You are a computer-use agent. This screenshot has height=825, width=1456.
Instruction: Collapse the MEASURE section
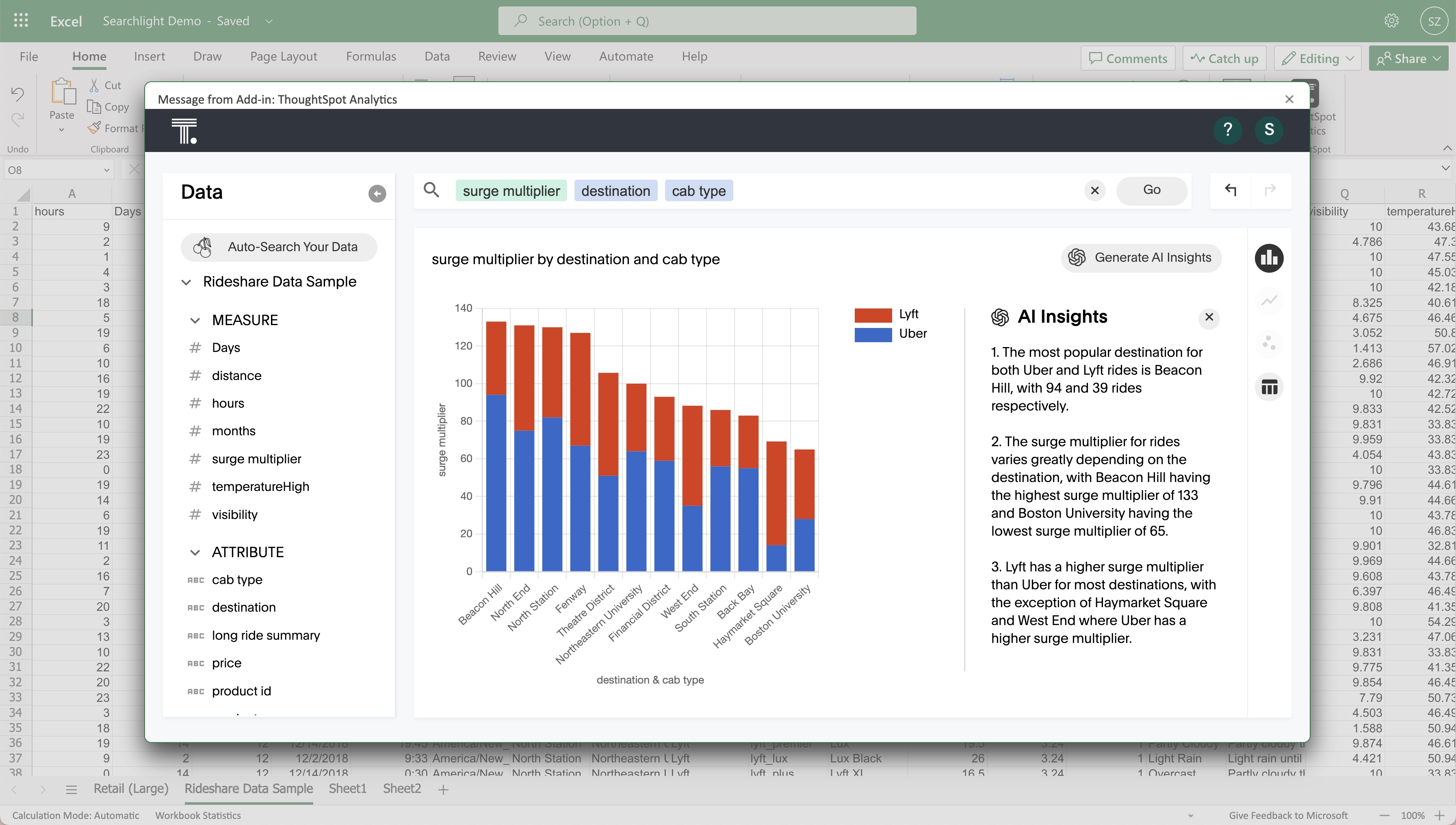click(x=195, y=321)
